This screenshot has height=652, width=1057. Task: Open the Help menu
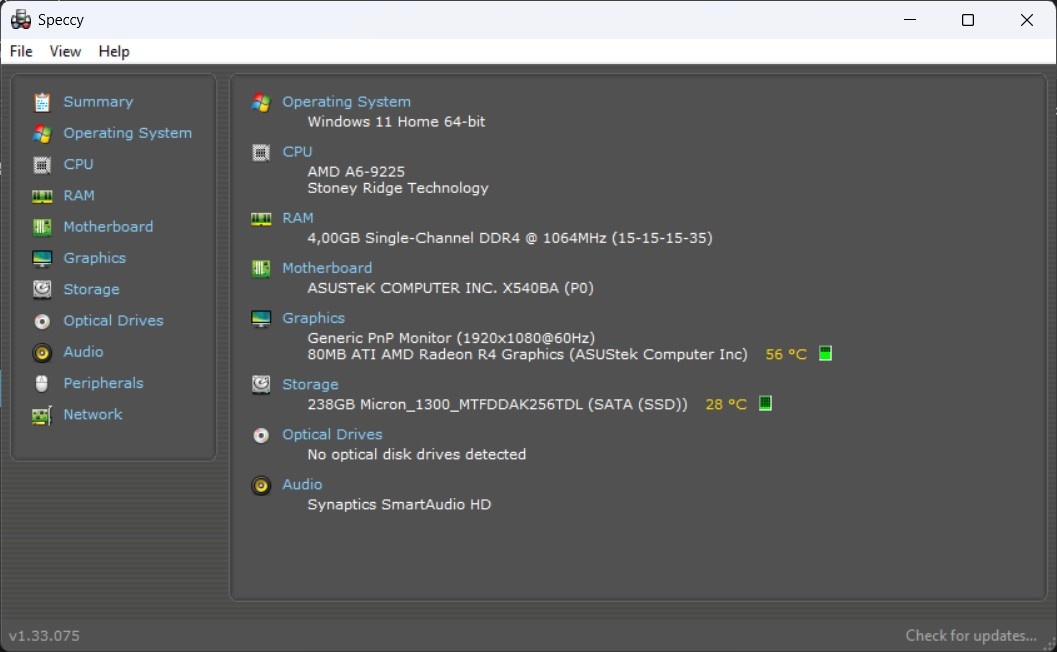pos(114,51)
